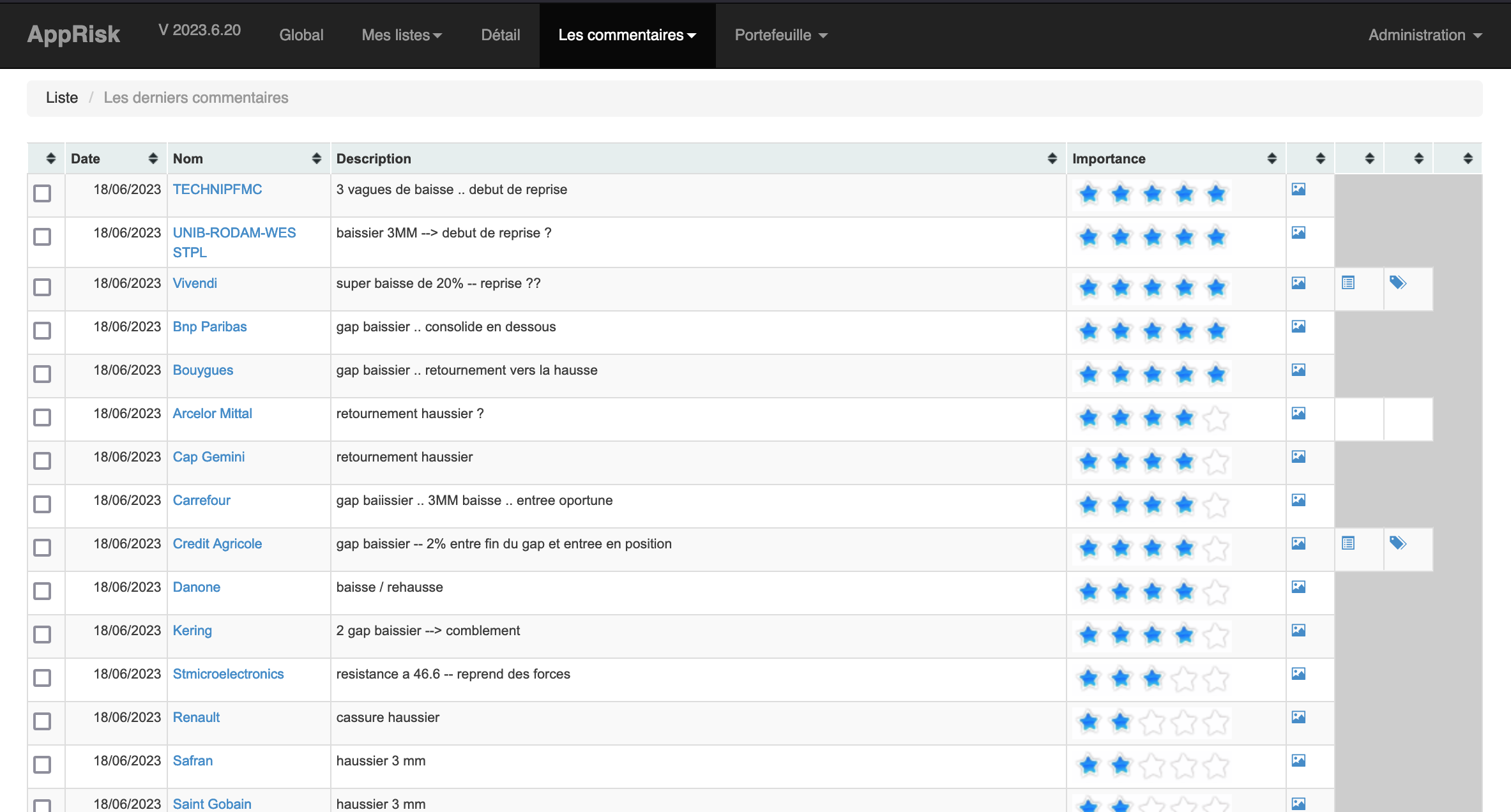Image resolution: width=1511 pixels, height=812 pixels.
Task: Check the TECHNIPFMC row checkbox
Action: (42, 193)
